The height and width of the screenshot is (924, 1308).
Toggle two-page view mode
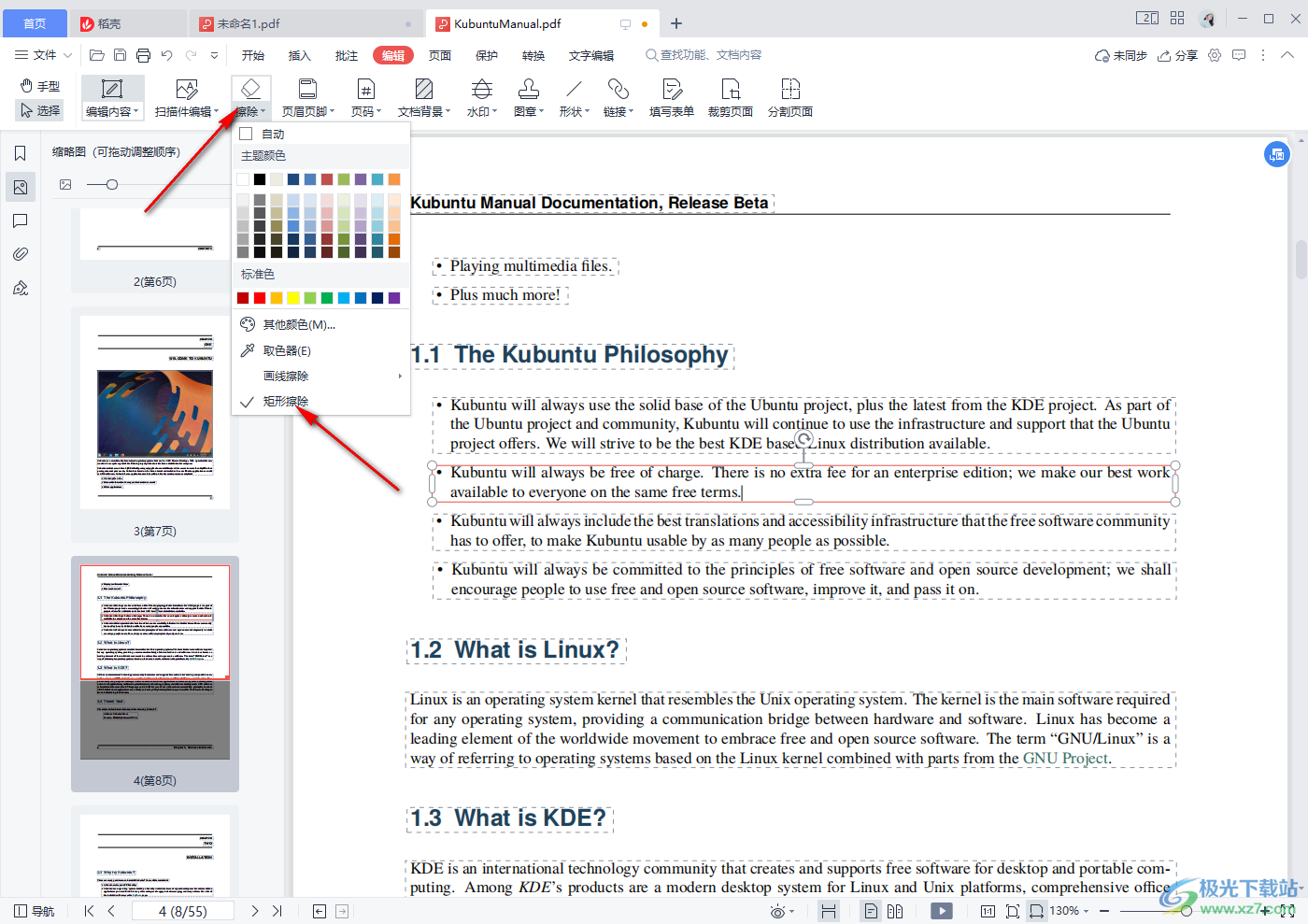tap(895, 911)
